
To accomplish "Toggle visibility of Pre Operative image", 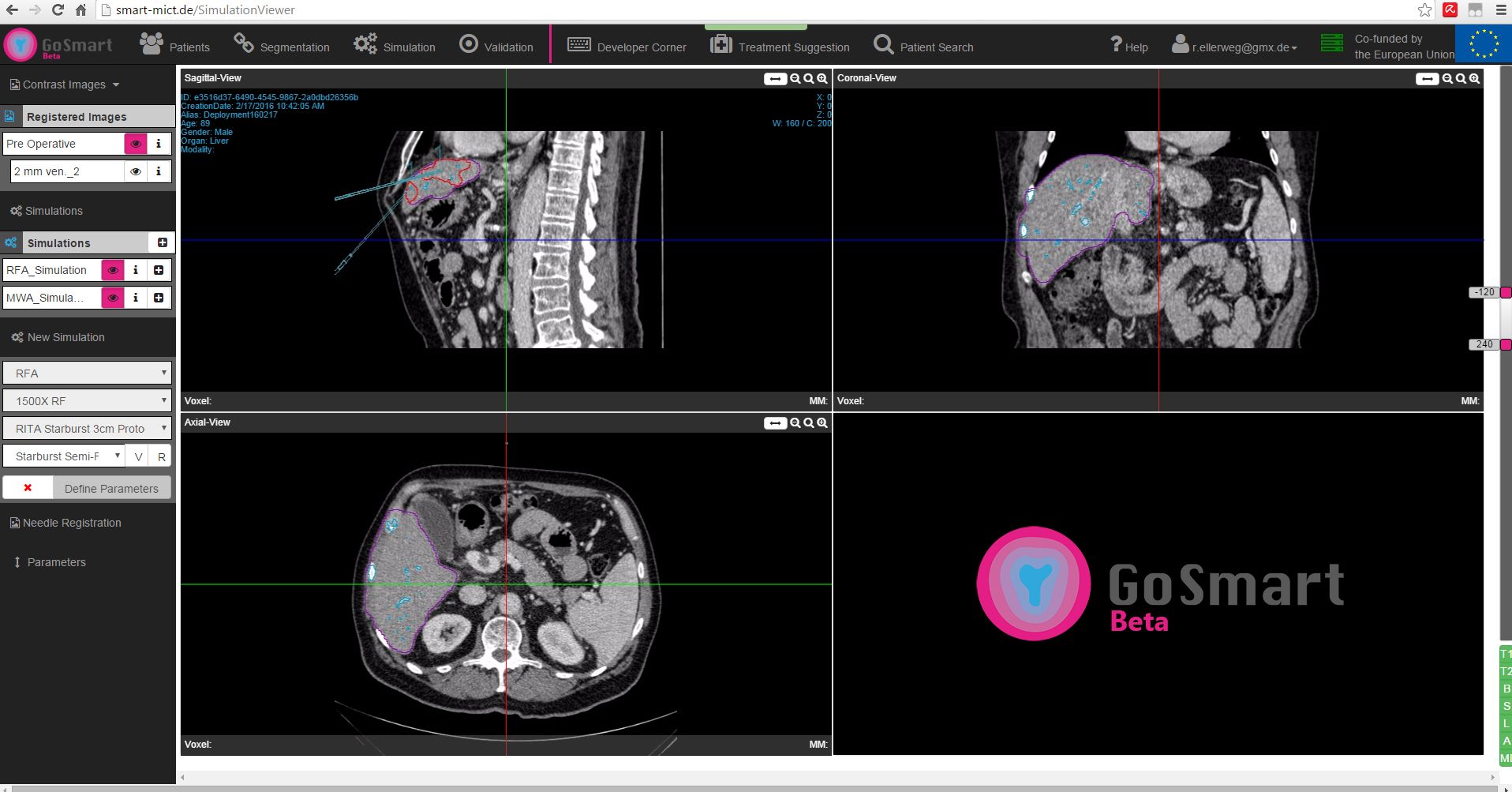I will [136, 144].
